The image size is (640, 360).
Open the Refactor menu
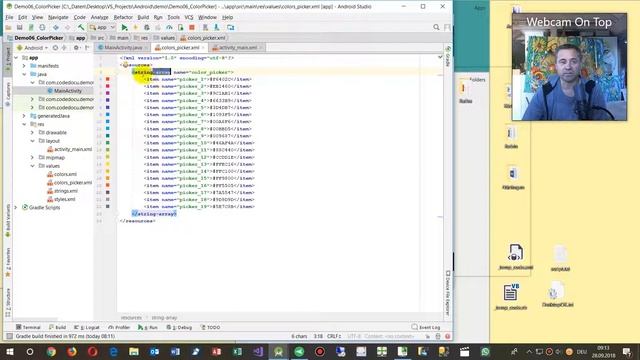[123, 17]
